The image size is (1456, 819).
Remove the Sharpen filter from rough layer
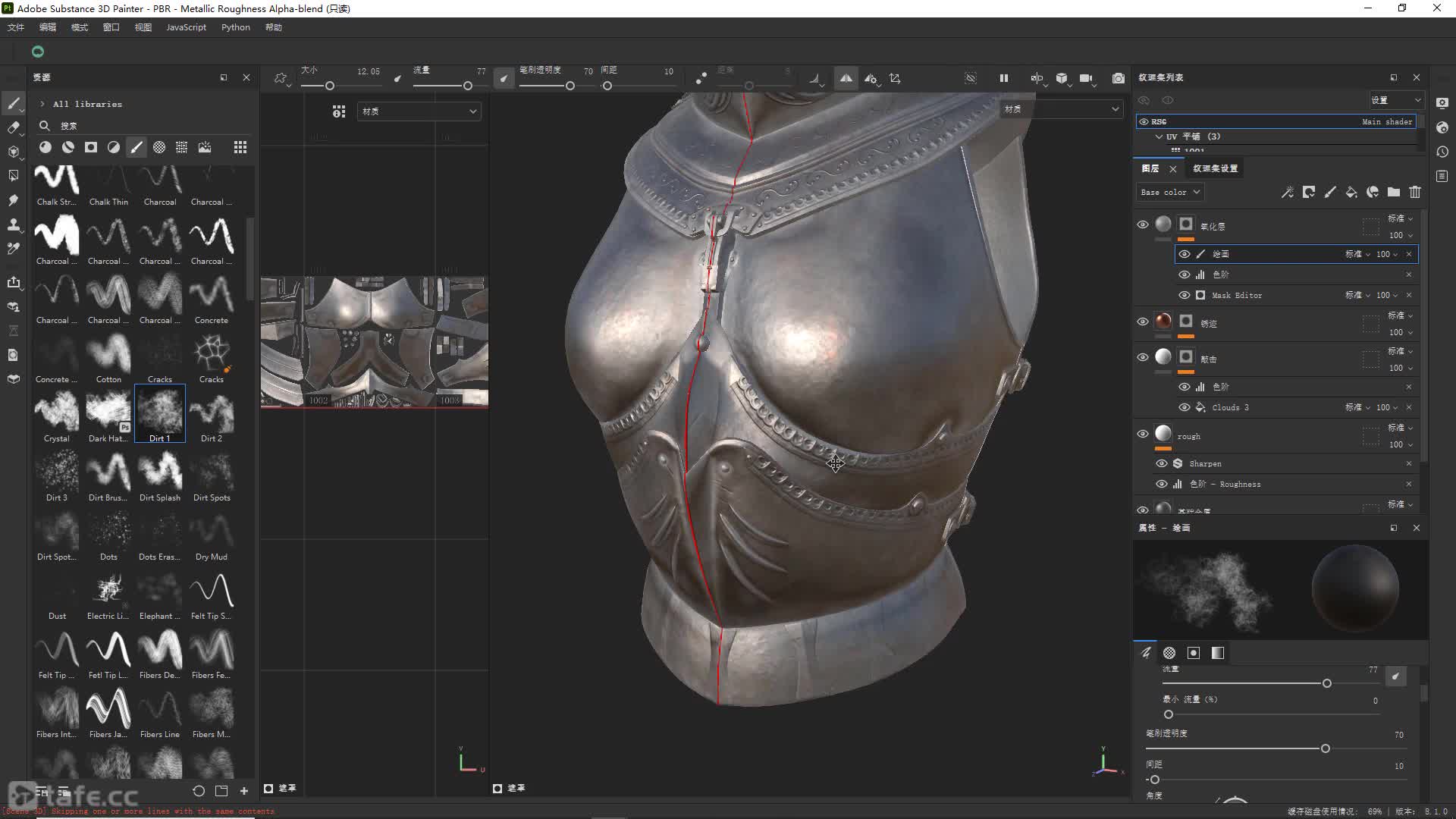[x=1409, y=463]
